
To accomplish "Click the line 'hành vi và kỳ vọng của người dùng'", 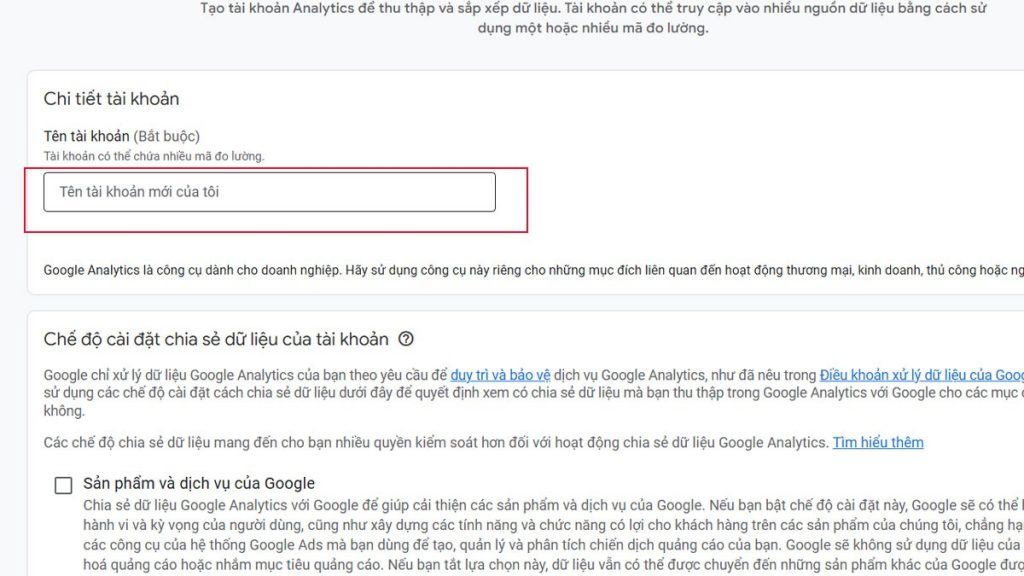I will (x=553, y=525).
